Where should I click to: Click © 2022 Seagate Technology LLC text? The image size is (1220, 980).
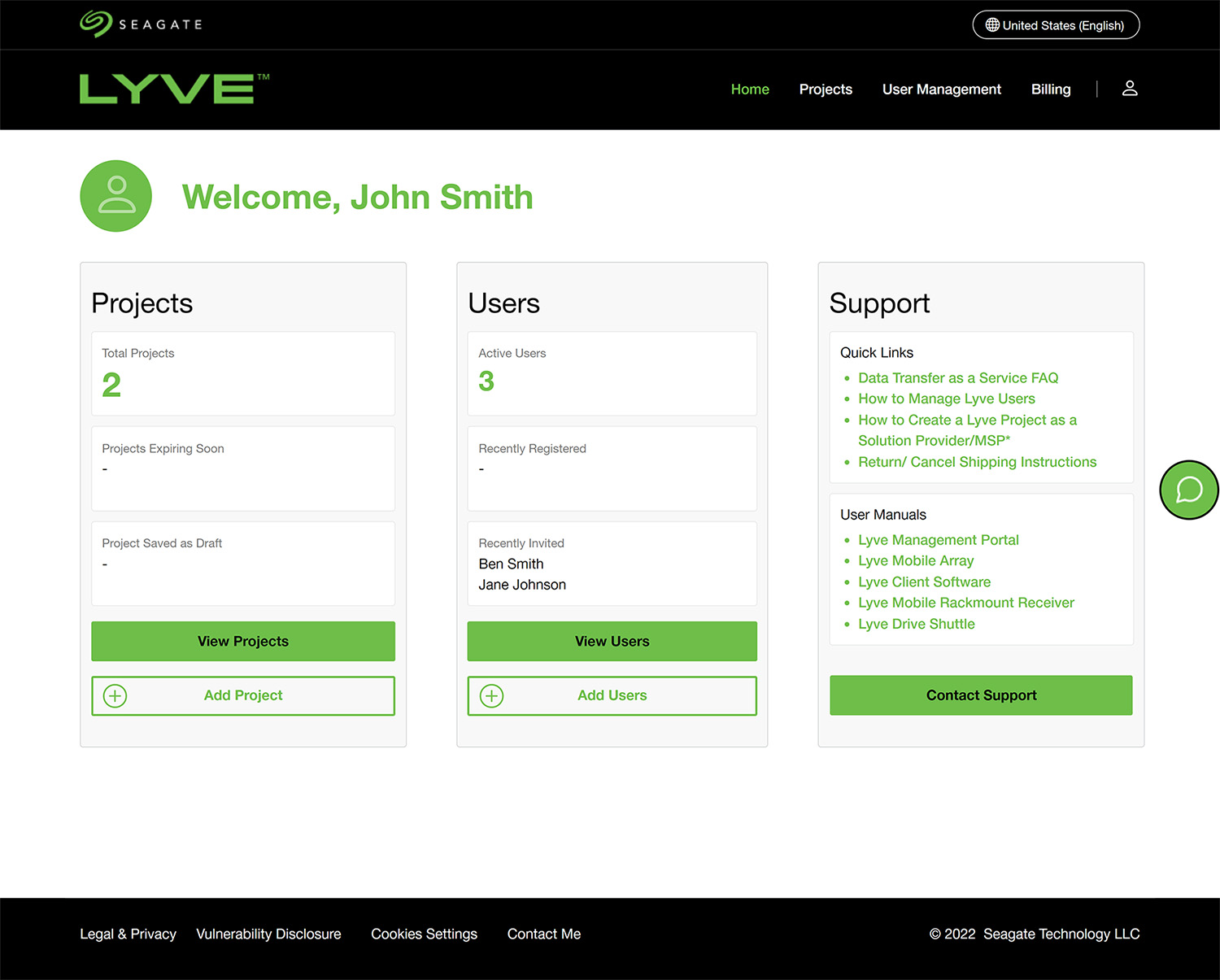tap(1035, 934)
